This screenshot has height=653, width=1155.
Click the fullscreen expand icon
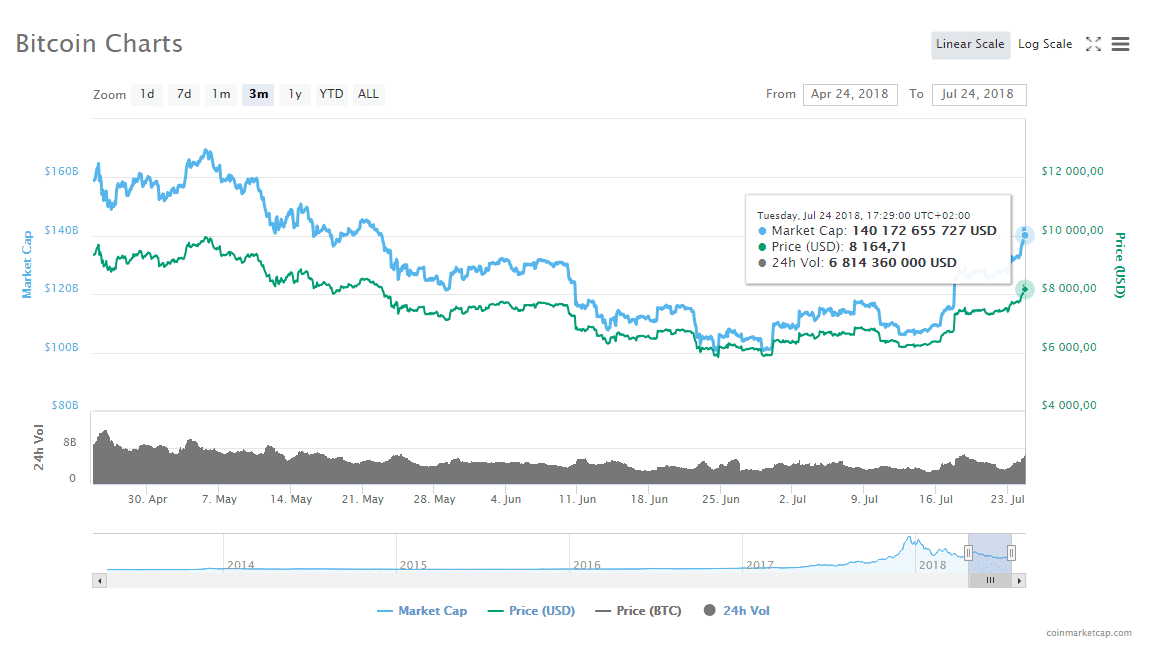[x=1093, y=44]
